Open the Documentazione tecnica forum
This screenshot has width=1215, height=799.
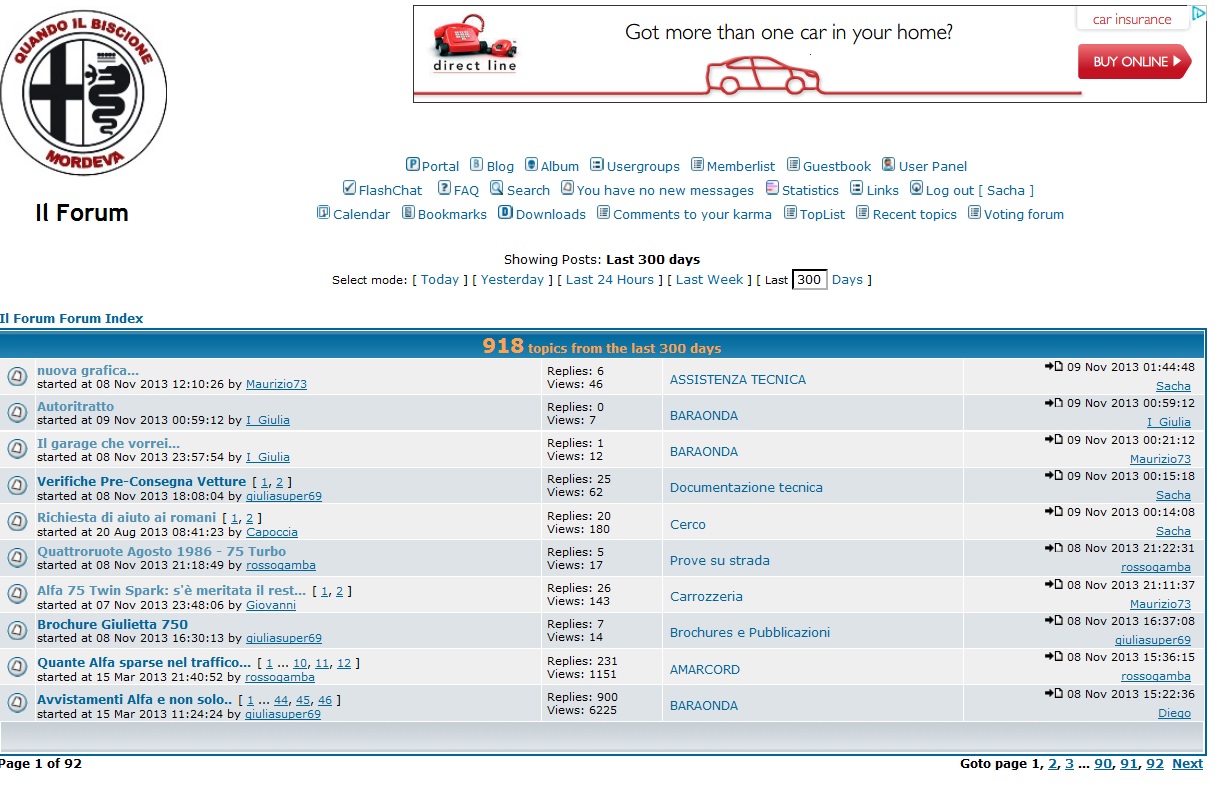746,487
